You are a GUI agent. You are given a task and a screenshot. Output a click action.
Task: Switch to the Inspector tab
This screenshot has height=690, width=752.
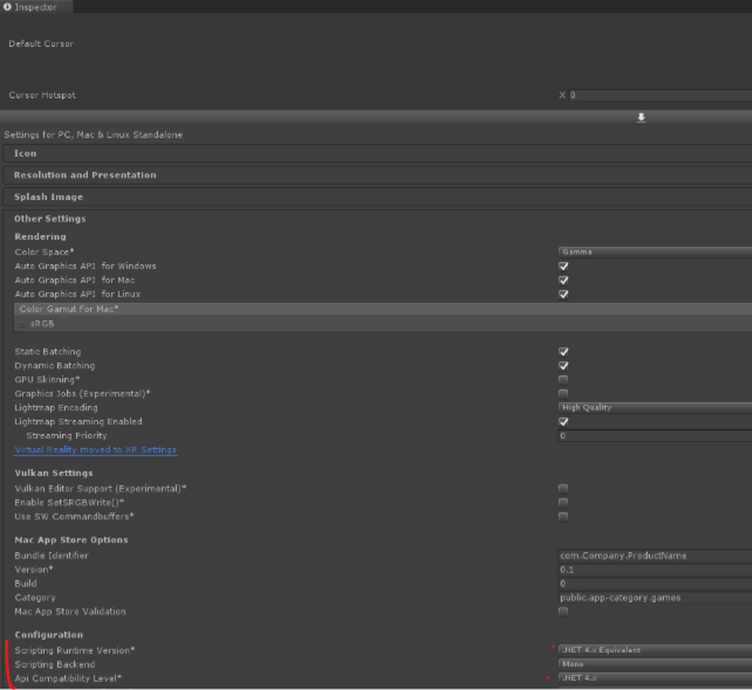[34, 7]
